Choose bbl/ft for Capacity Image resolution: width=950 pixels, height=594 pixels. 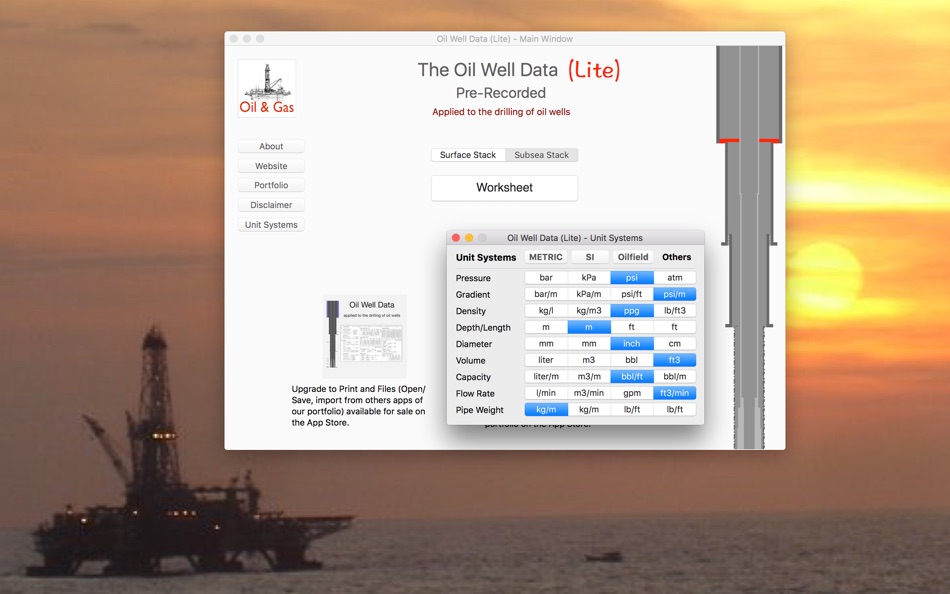click(632, 376)
